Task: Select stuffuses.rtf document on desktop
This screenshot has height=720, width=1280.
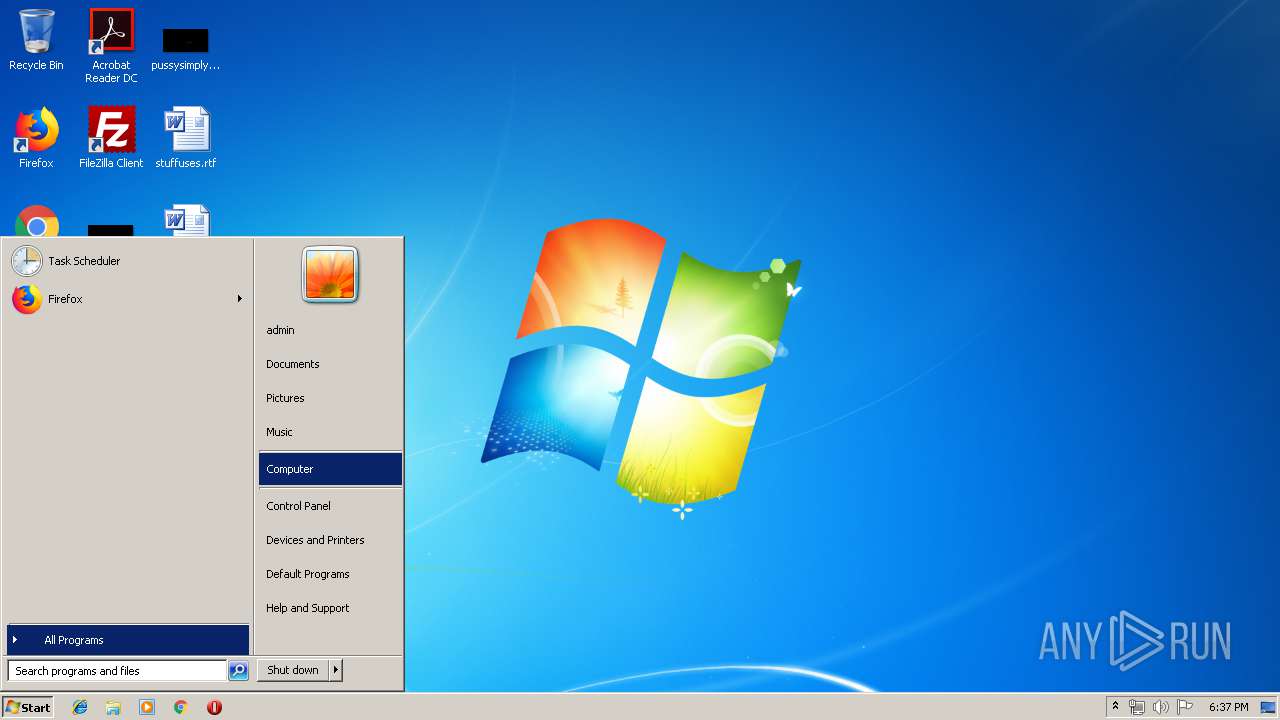Action: 186,138
